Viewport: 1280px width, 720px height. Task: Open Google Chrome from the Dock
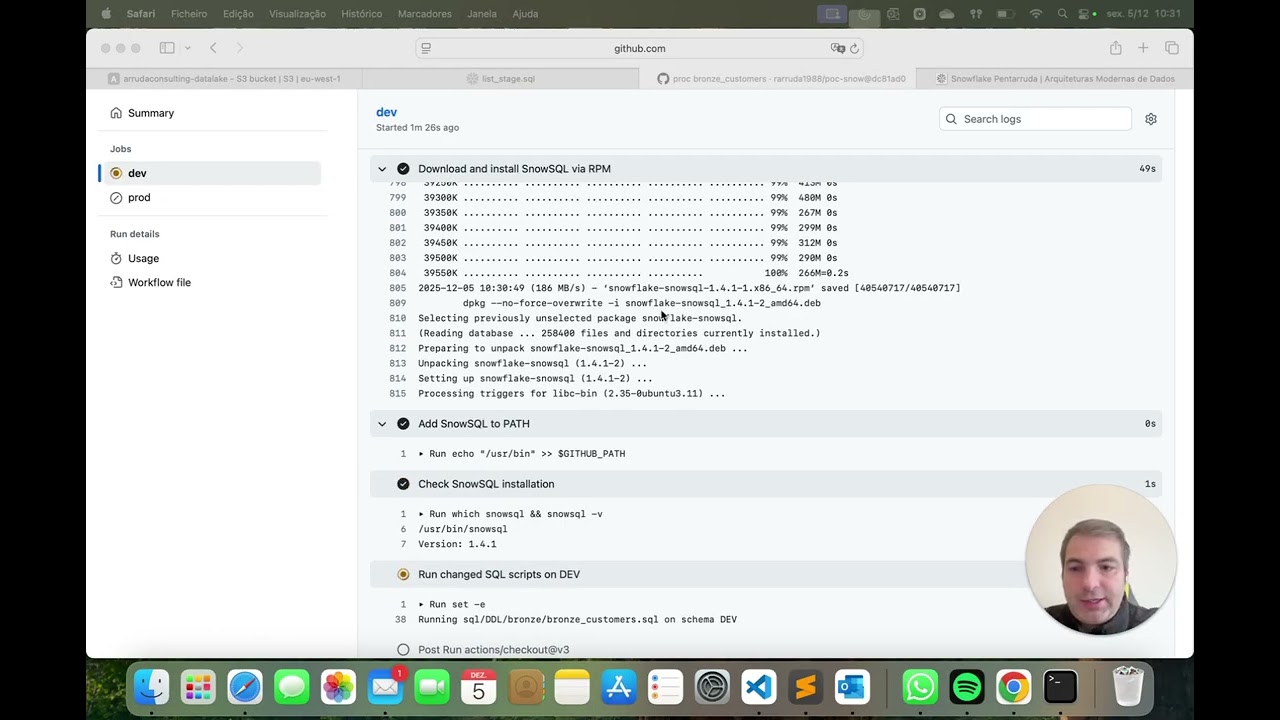tap(1013, 687)
